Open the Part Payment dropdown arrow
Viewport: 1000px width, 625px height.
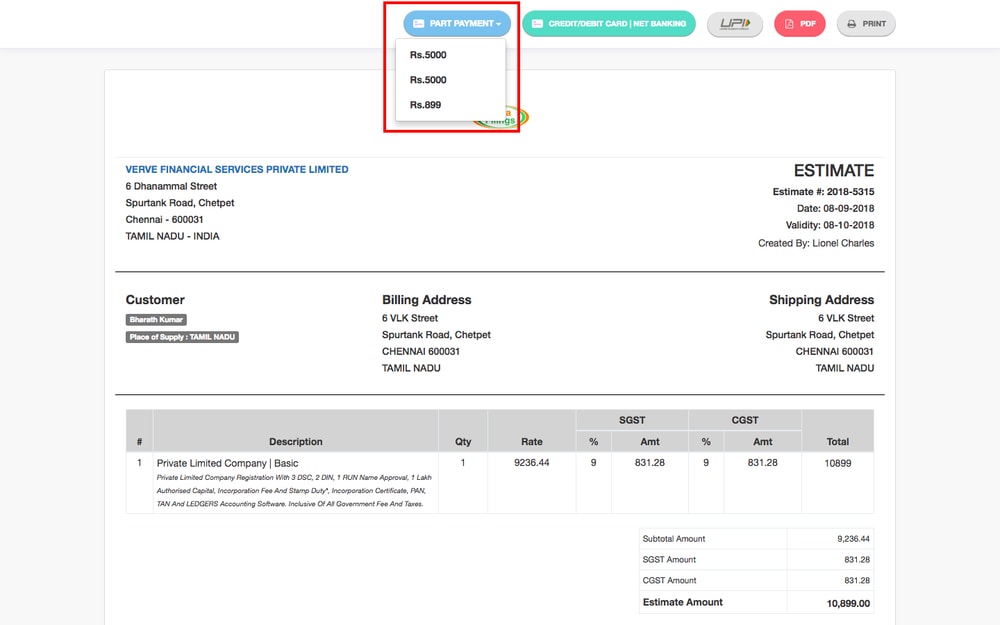tap(496, 23)
